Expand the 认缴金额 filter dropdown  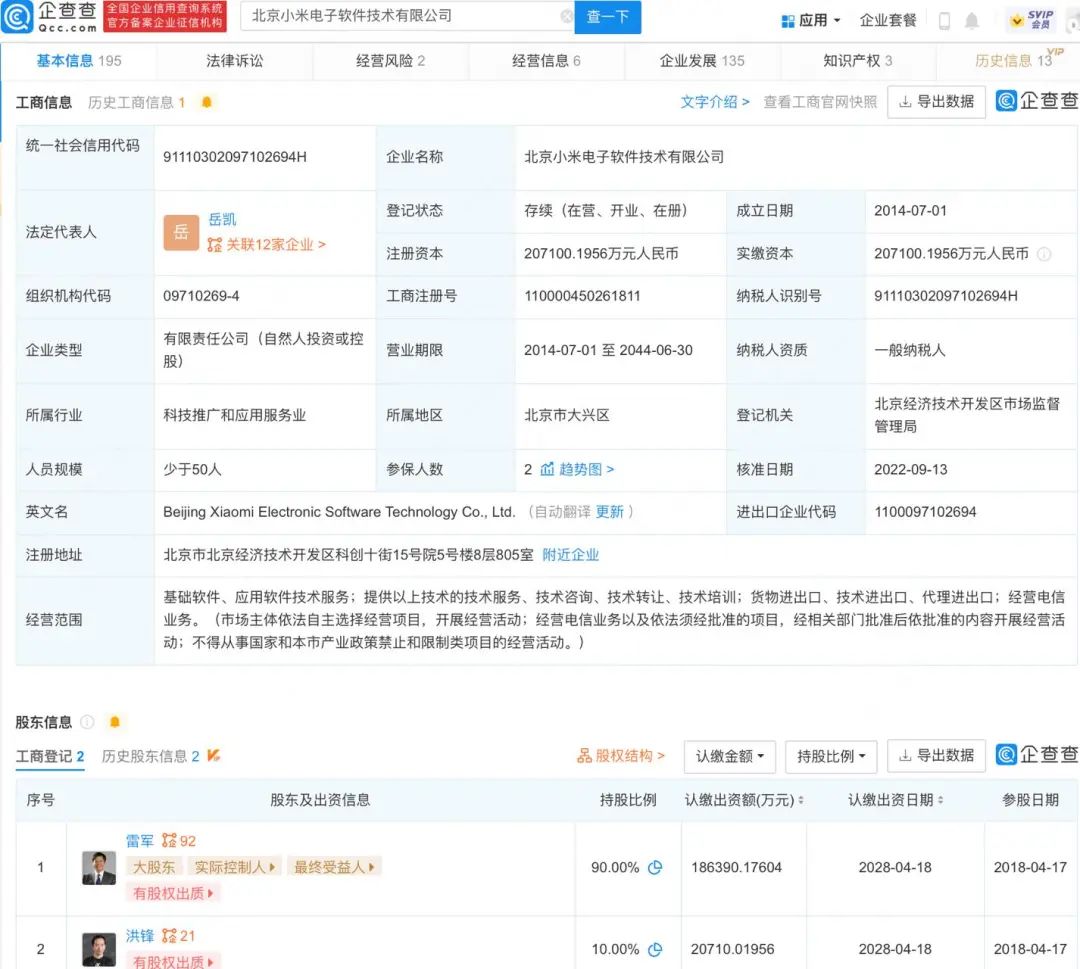(x=729, y=756)
